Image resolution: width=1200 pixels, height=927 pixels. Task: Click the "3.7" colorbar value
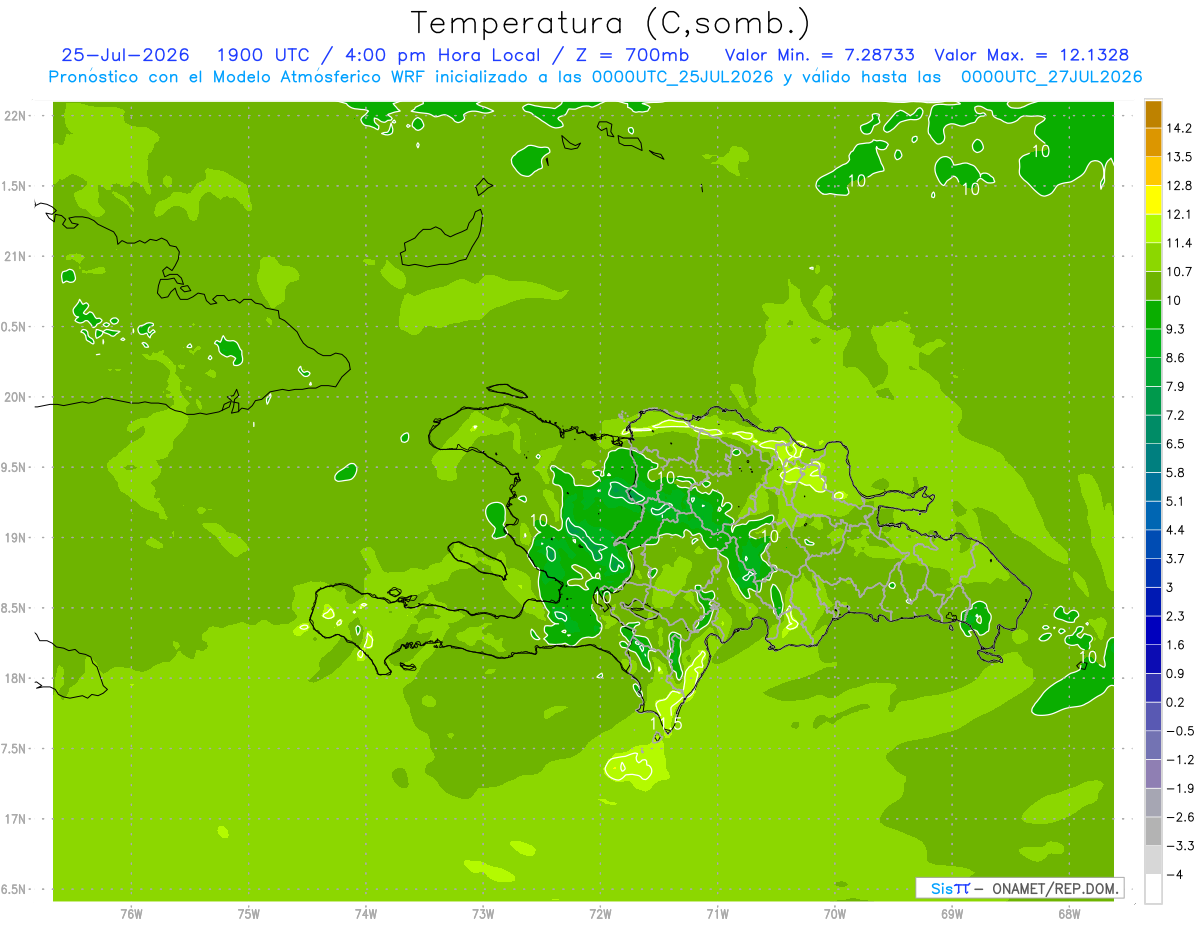point(1175,559)
